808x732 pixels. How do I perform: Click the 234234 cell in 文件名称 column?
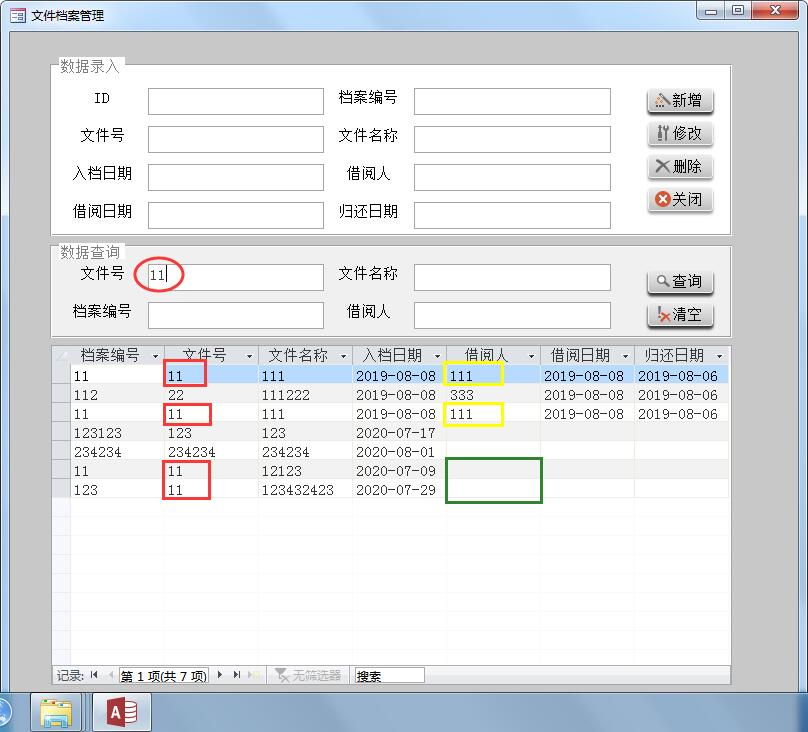click(x=305, y=452)
